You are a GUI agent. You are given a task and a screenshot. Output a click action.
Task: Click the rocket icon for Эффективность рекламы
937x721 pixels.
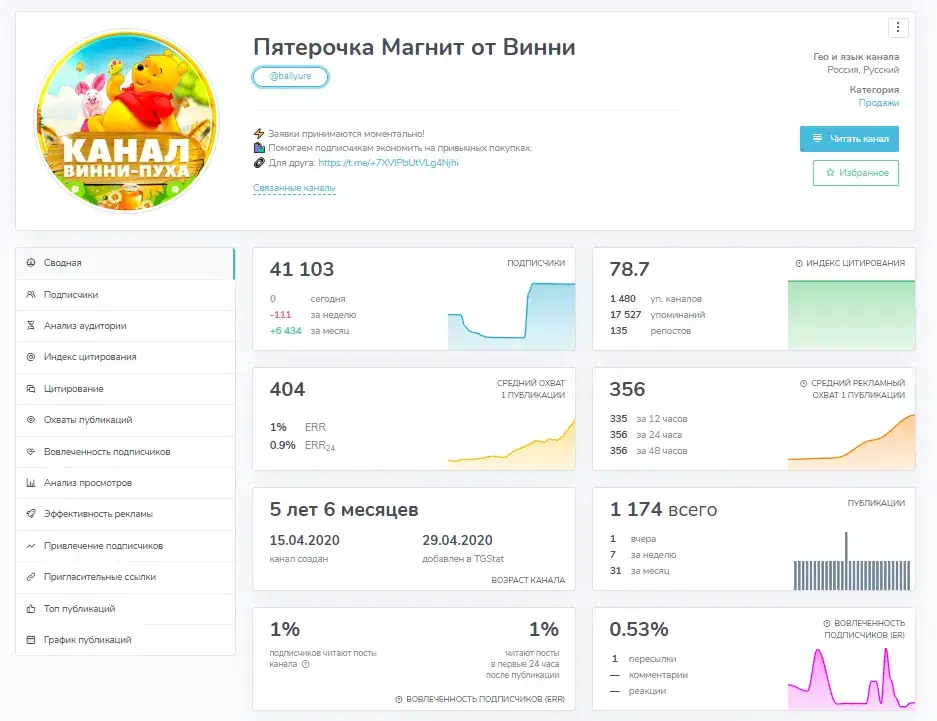point(31,514)
